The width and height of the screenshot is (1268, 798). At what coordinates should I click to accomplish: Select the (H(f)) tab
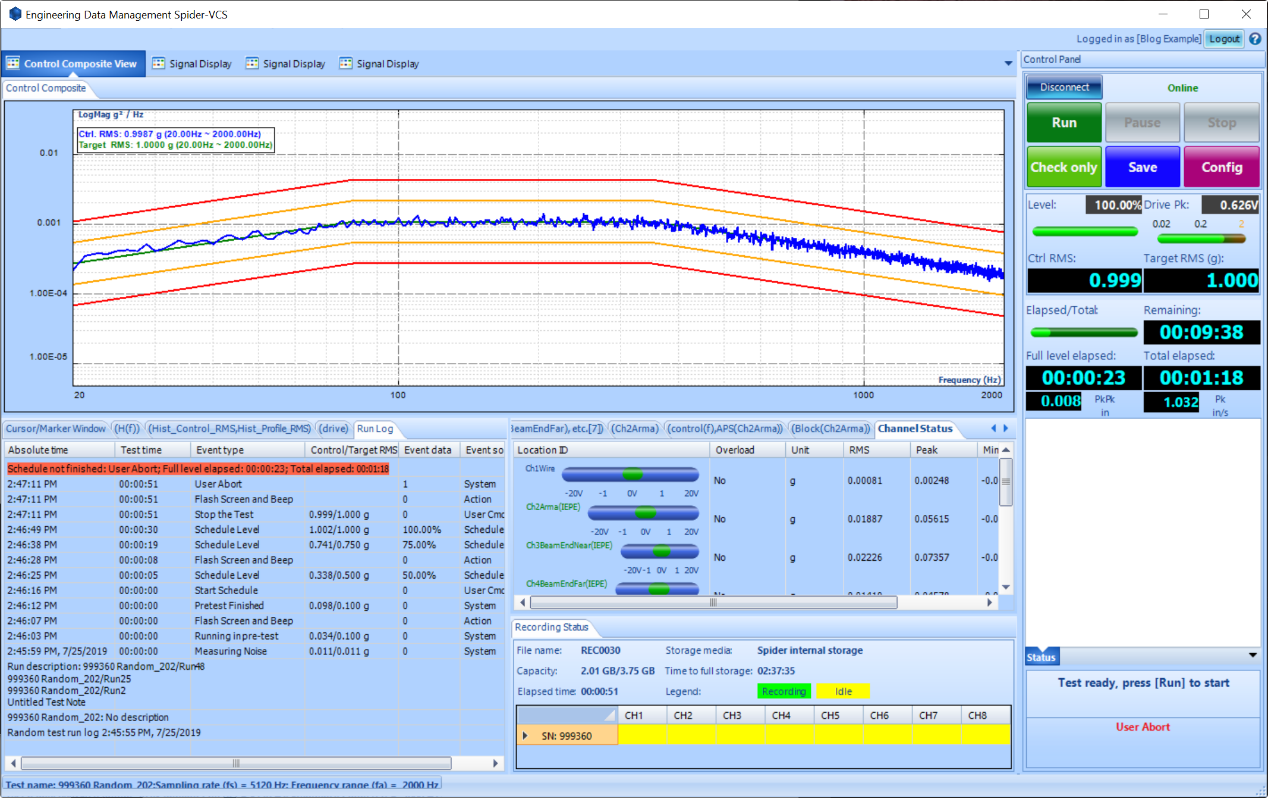pyautogui.click(x=126, y=428)
